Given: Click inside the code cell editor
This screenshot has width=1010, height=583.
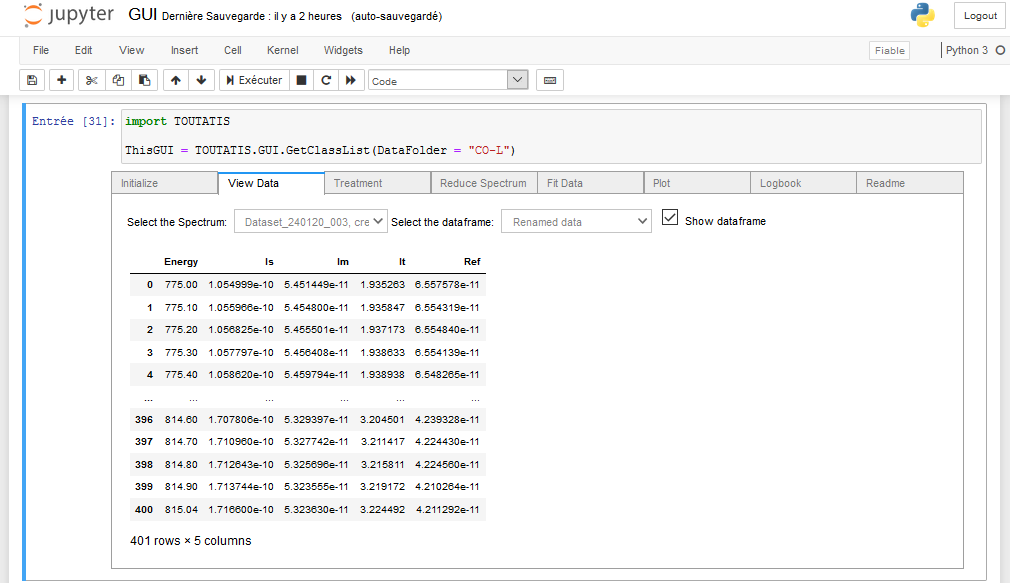Looking at the screenshot, I should click(551, 136).
